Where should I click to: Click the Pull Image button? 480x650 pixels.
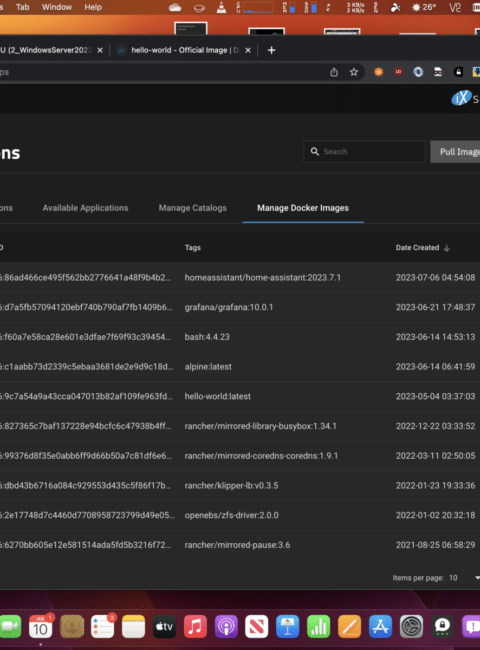456,152
